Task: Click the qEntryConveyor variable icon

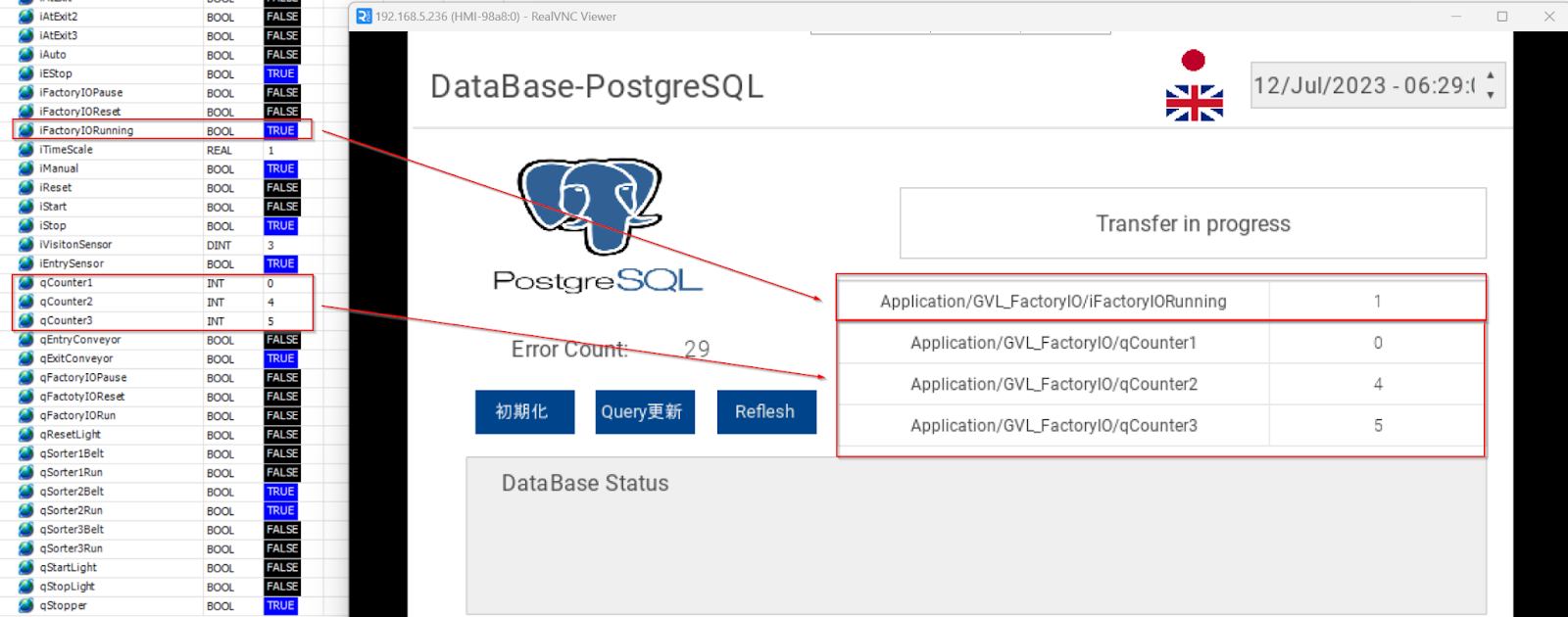Action: coord(26,340)
